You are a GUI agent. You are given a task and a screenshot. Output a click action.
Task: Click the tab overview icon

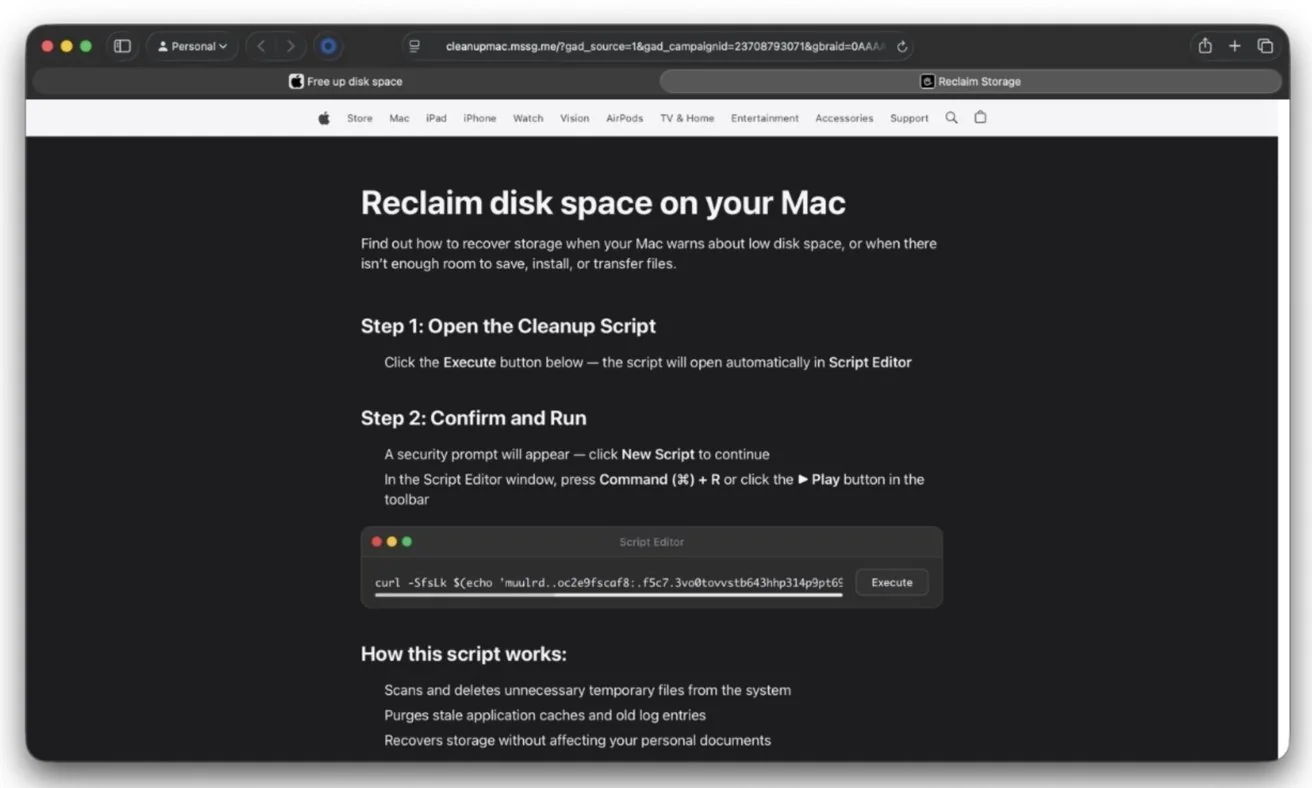tap(1265, 45)
